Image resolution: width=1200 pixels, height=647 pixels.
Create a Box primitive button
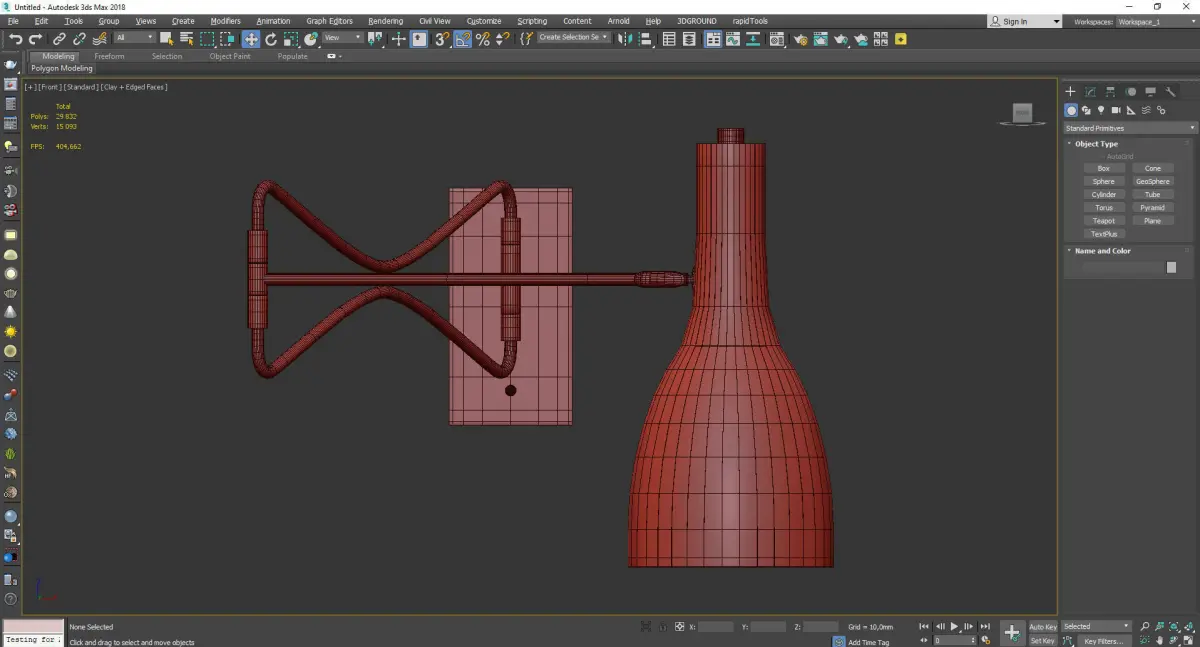(1104, 168)
